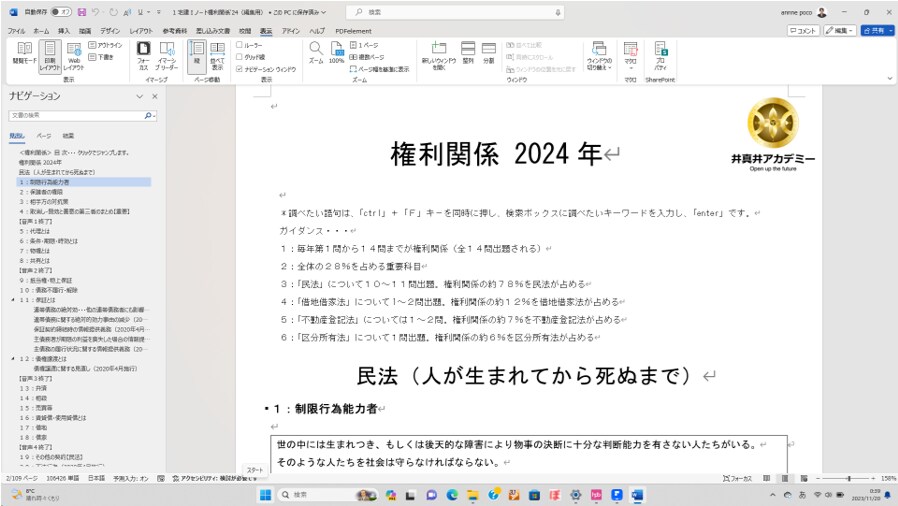Jump to 5：代理とは heading

pos(35,231)
